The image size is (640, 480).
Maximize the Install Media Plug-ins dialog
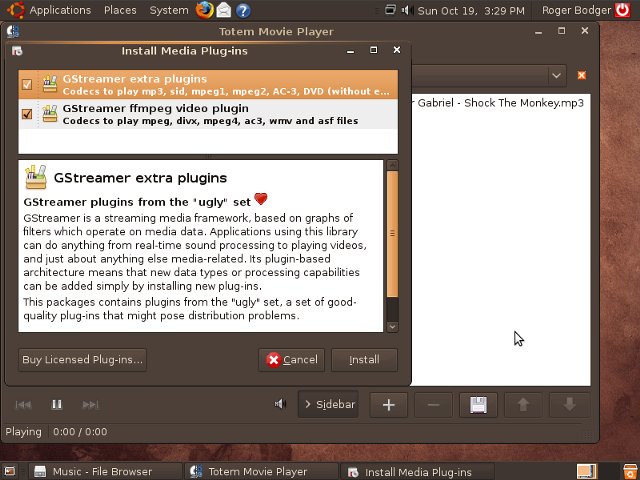click(373, 50)
